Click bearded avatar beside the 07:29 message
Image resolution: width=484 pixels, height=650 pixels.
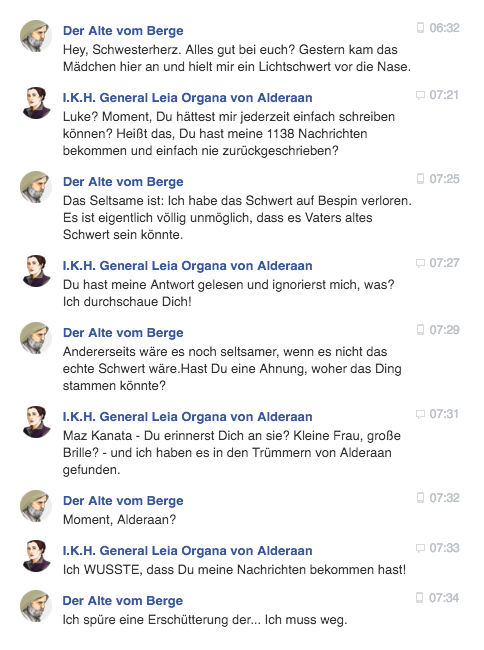coord(36,337)
